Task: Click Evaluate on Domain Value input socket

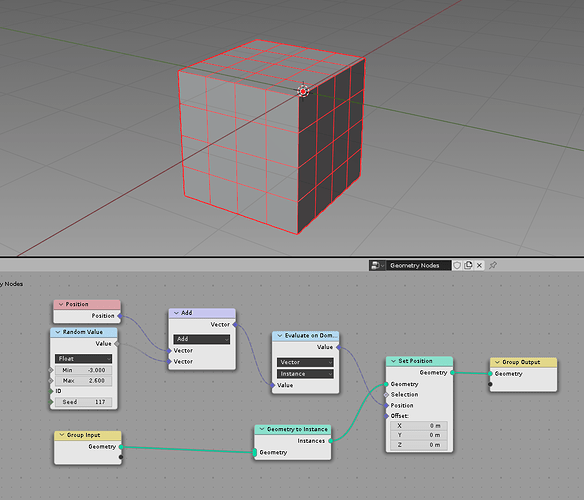Action: [x=273, y=385]
